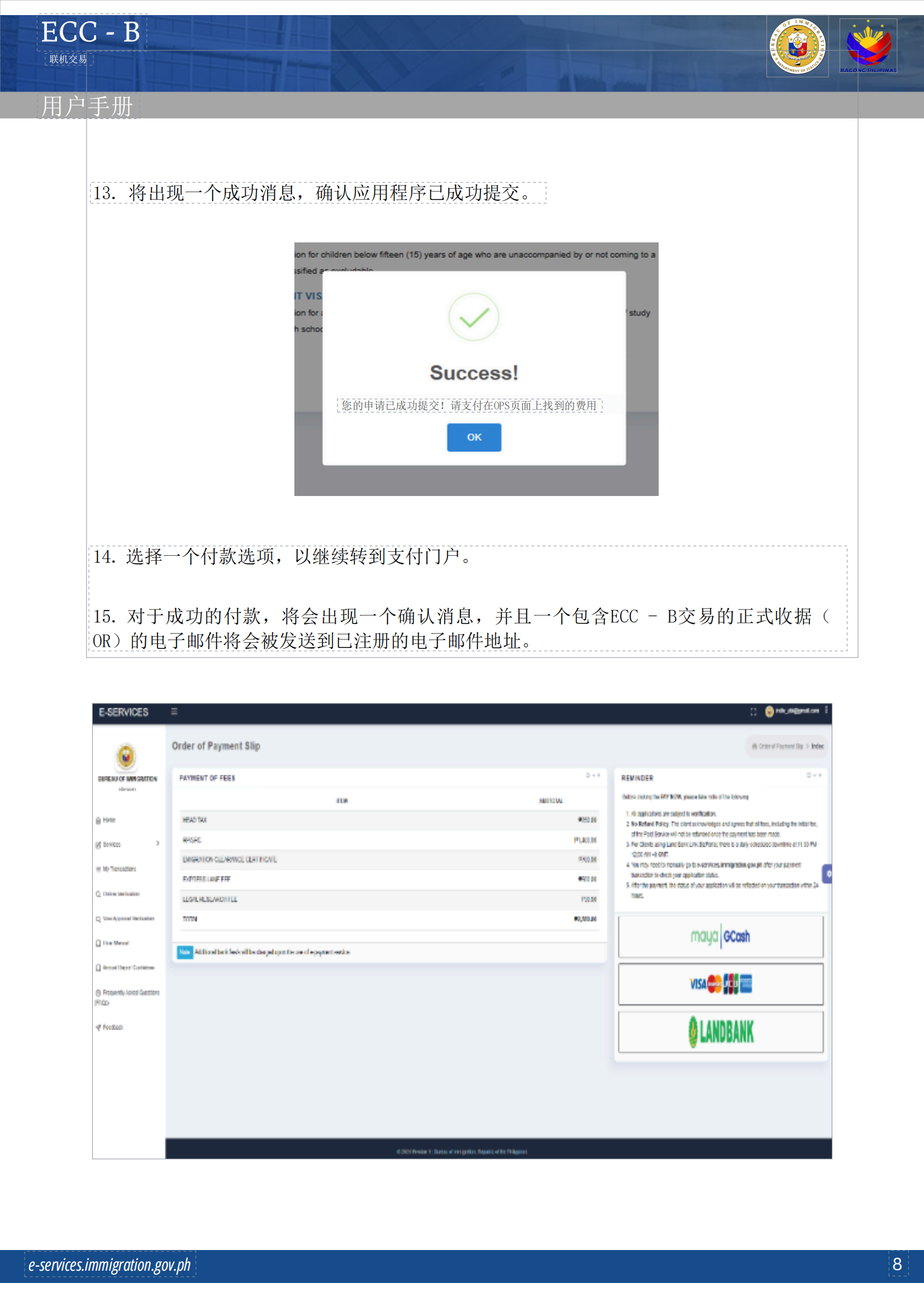The image size is (924, 1307).
Task: Click the PAYMENT OF FEES panel title
Action: coord(207,778)
